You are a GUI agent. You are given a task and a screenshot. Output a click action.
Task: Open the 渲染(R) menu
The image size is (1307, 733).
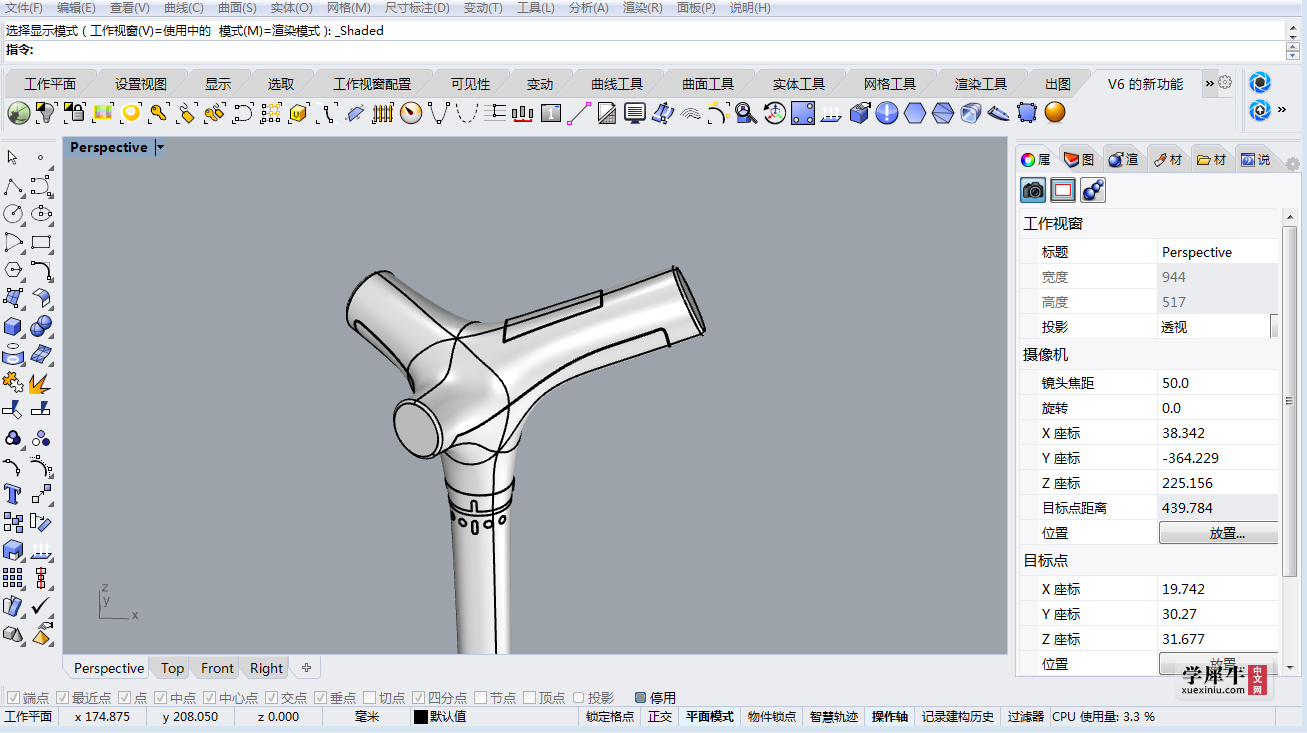click(x=642, y=8)
